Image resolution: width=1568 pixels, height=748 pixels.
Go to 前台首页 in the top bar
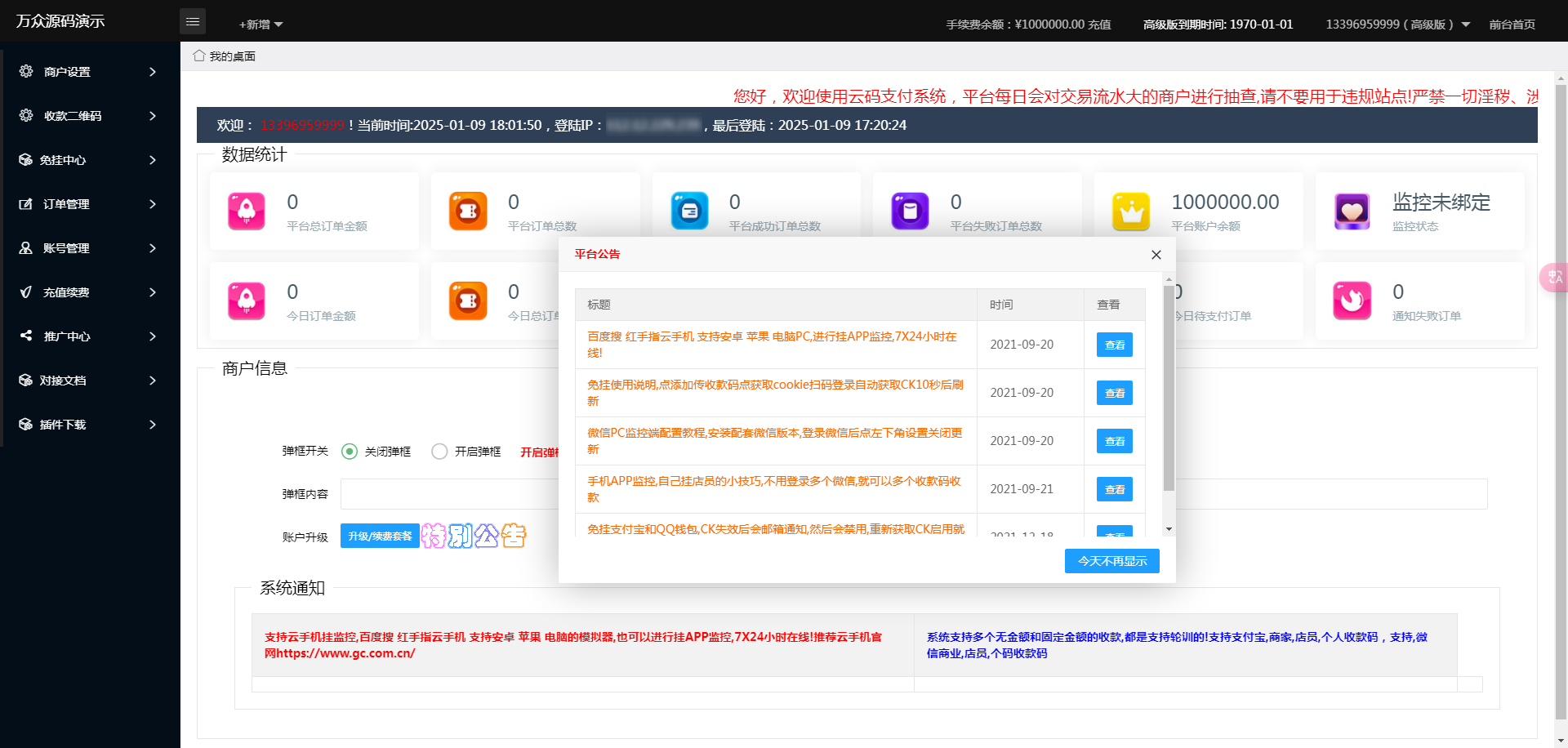click(1512, 24)
